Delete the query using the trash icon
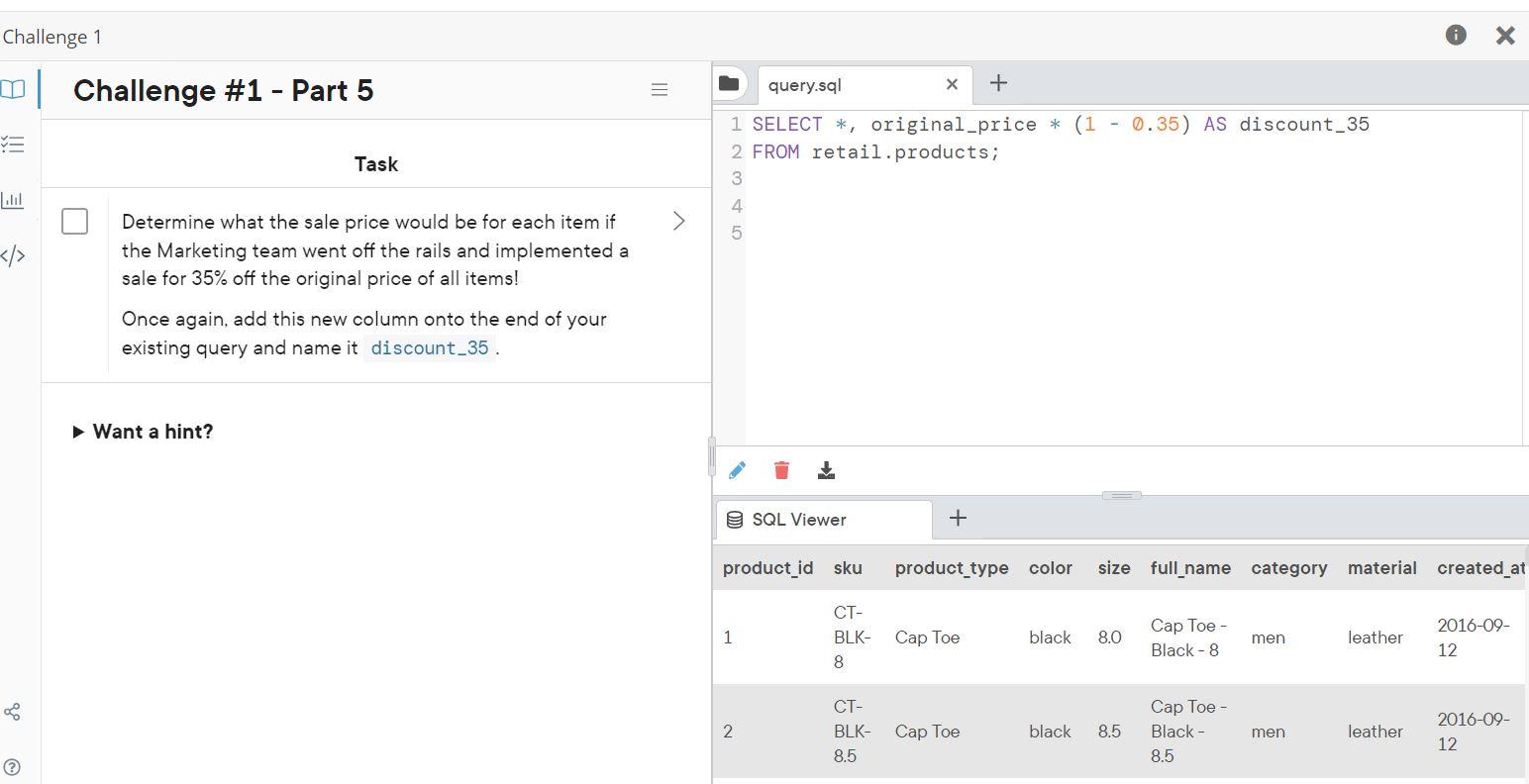 pyautogui.click(x=781, y=470)
